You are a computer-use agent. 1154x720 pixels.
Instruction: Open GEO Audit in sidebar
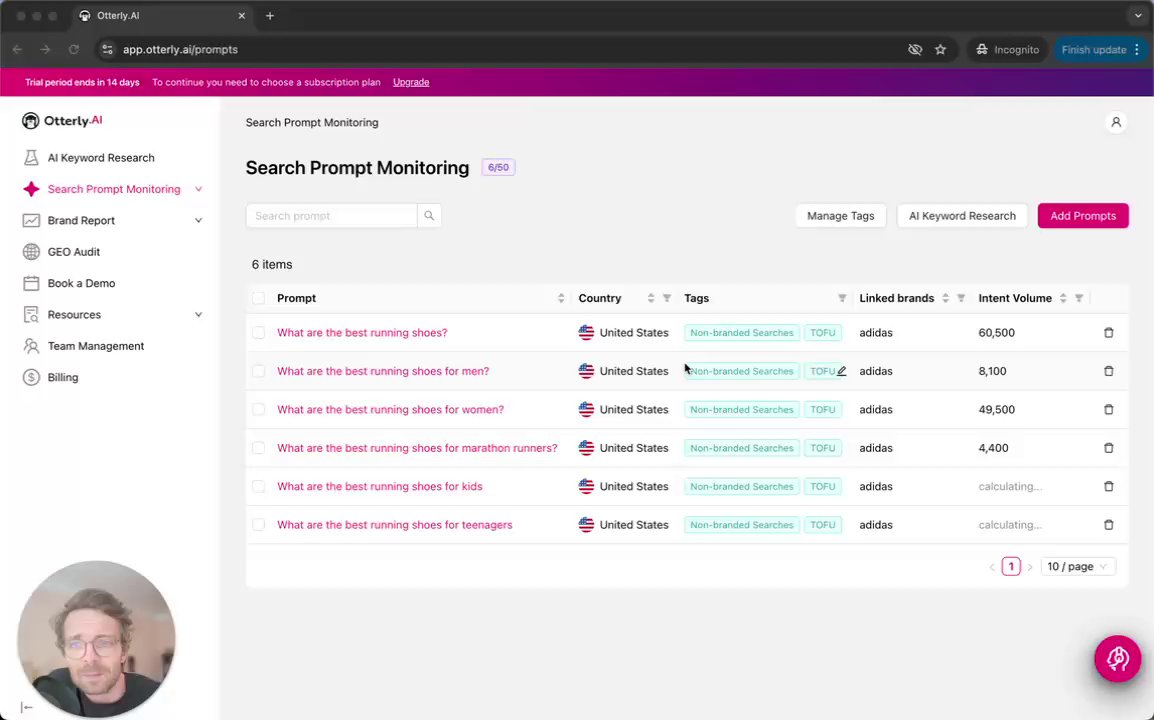(74, 252)
